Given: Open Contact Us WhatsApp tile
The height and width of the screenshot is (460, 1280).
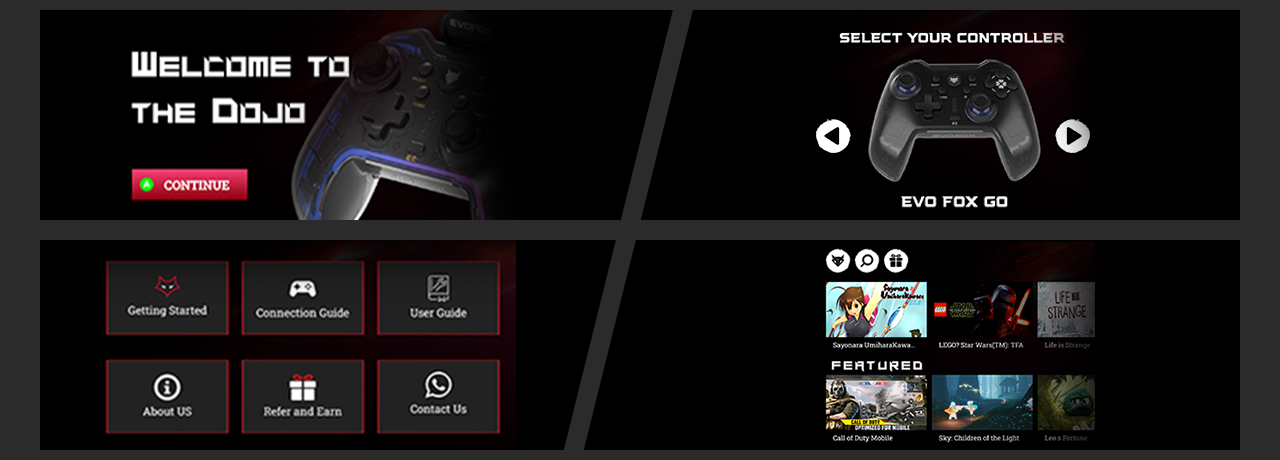Looking at the screenshot, I should [x=438, y=397].
